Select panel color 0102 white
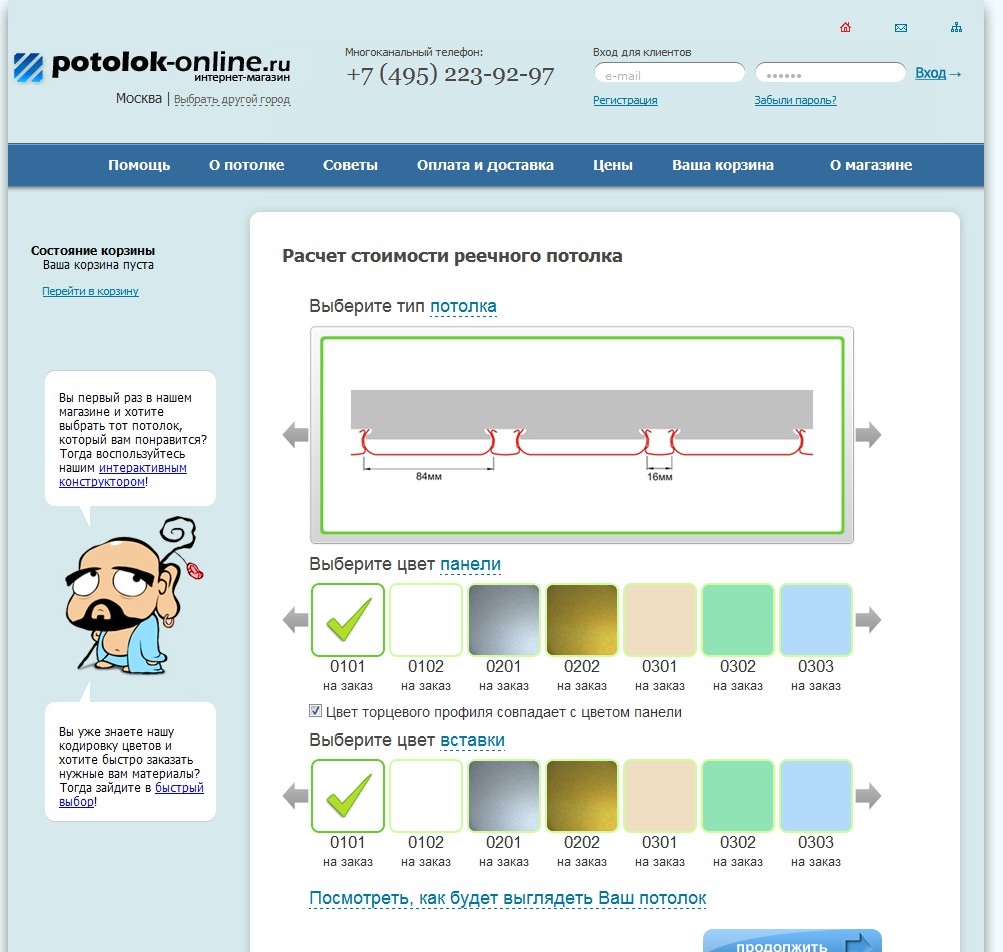Screen dimensions: 1003x952 coord(426,619)
